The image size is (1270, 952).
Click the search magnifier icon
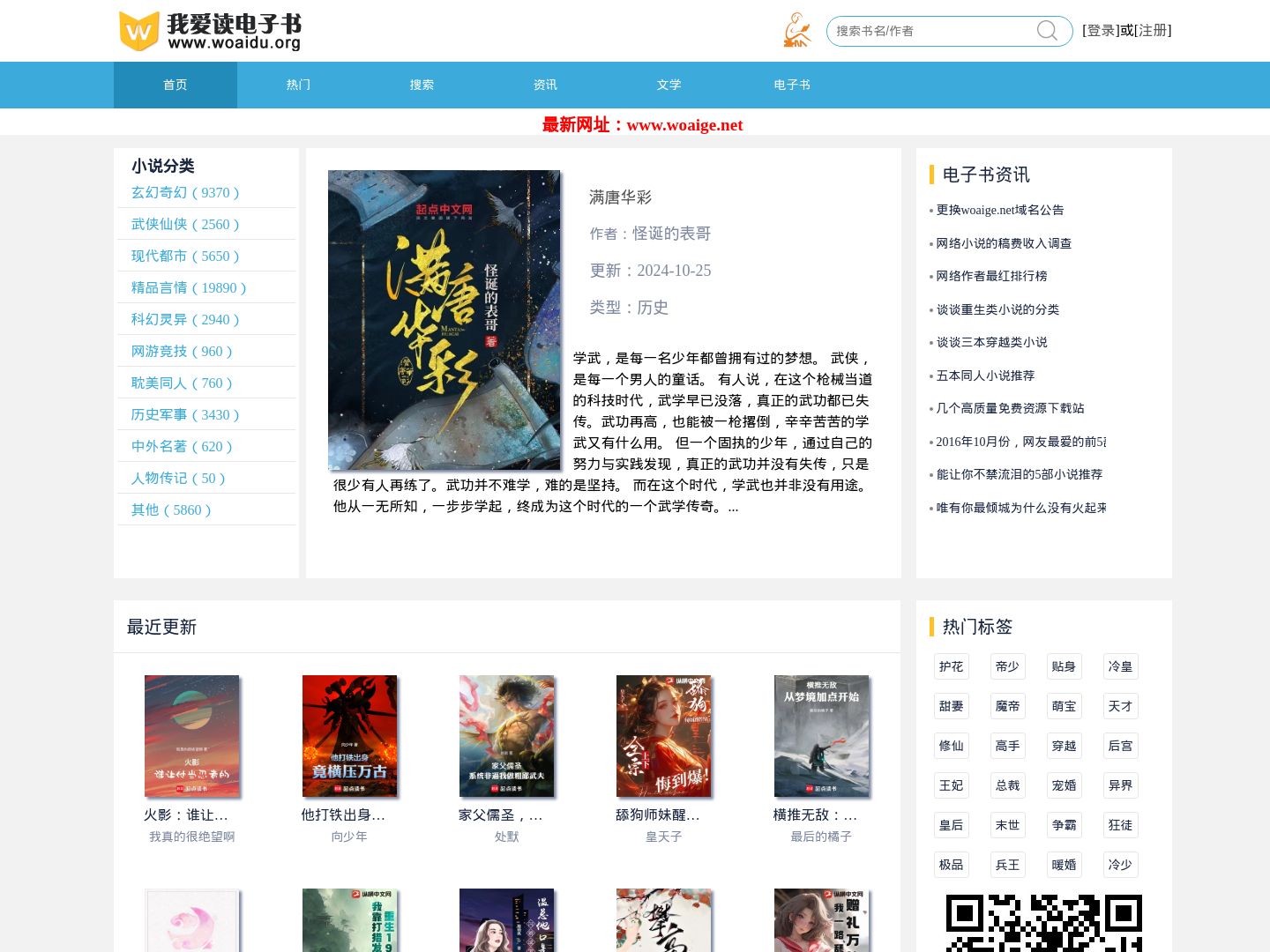1047,31
